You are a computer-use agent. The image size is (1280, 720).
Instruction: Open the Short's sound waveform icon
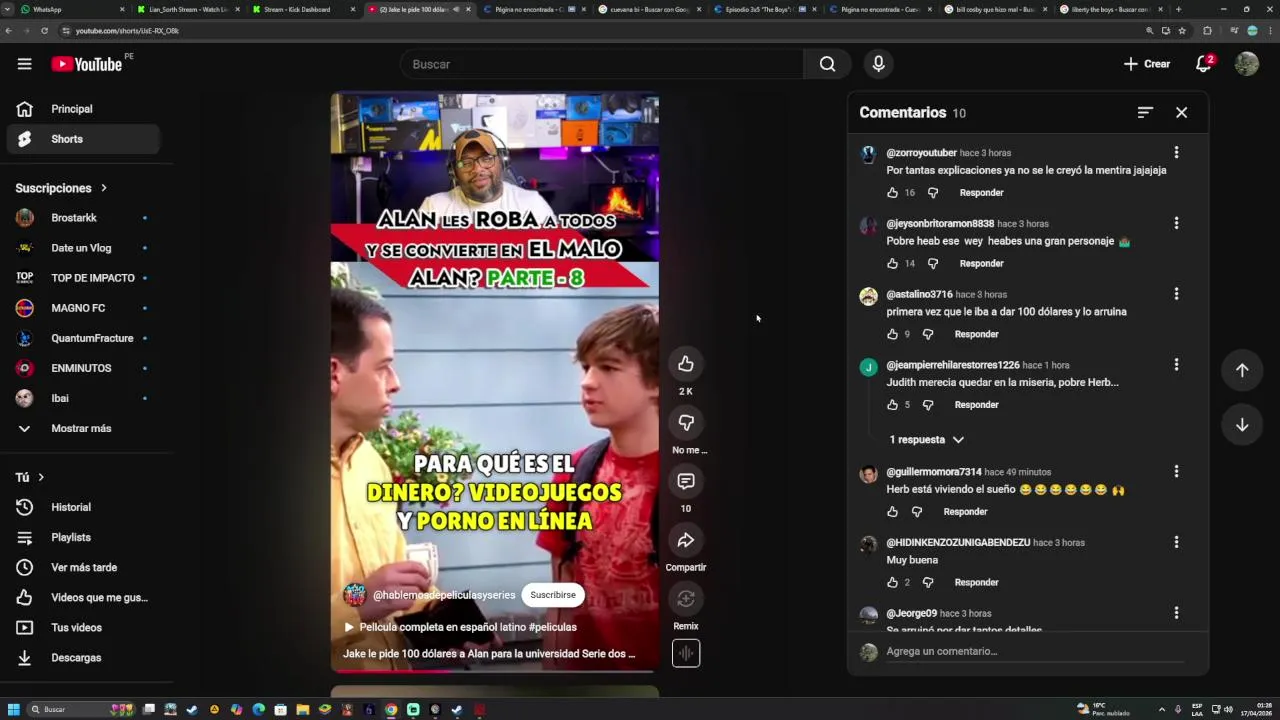coord(686,654)
